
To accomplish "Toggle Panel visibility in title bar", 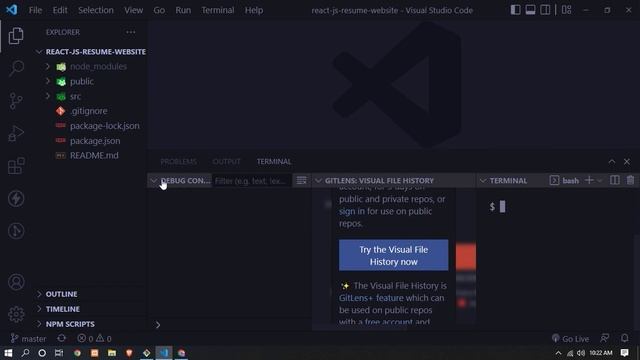I will coord(530,10).
